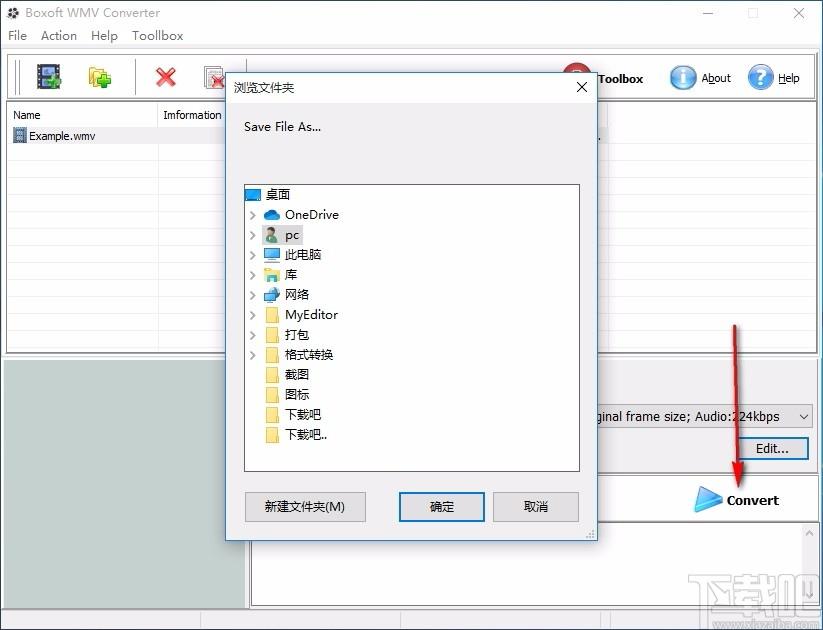Select the OneDrive cloud icon
The image size is (823, 630).
(271, 215)
